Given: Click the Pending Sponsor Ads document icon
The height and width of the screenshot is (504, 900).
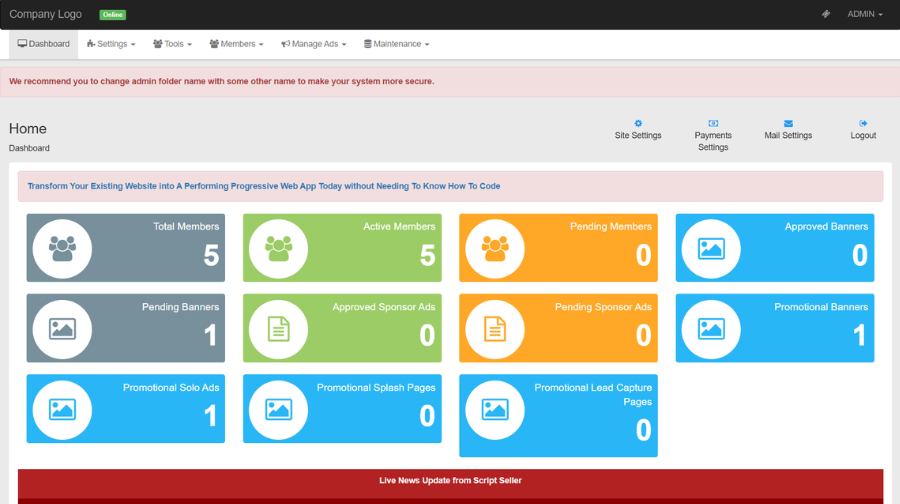Looking at the screenshot, I should click(495, 329).
